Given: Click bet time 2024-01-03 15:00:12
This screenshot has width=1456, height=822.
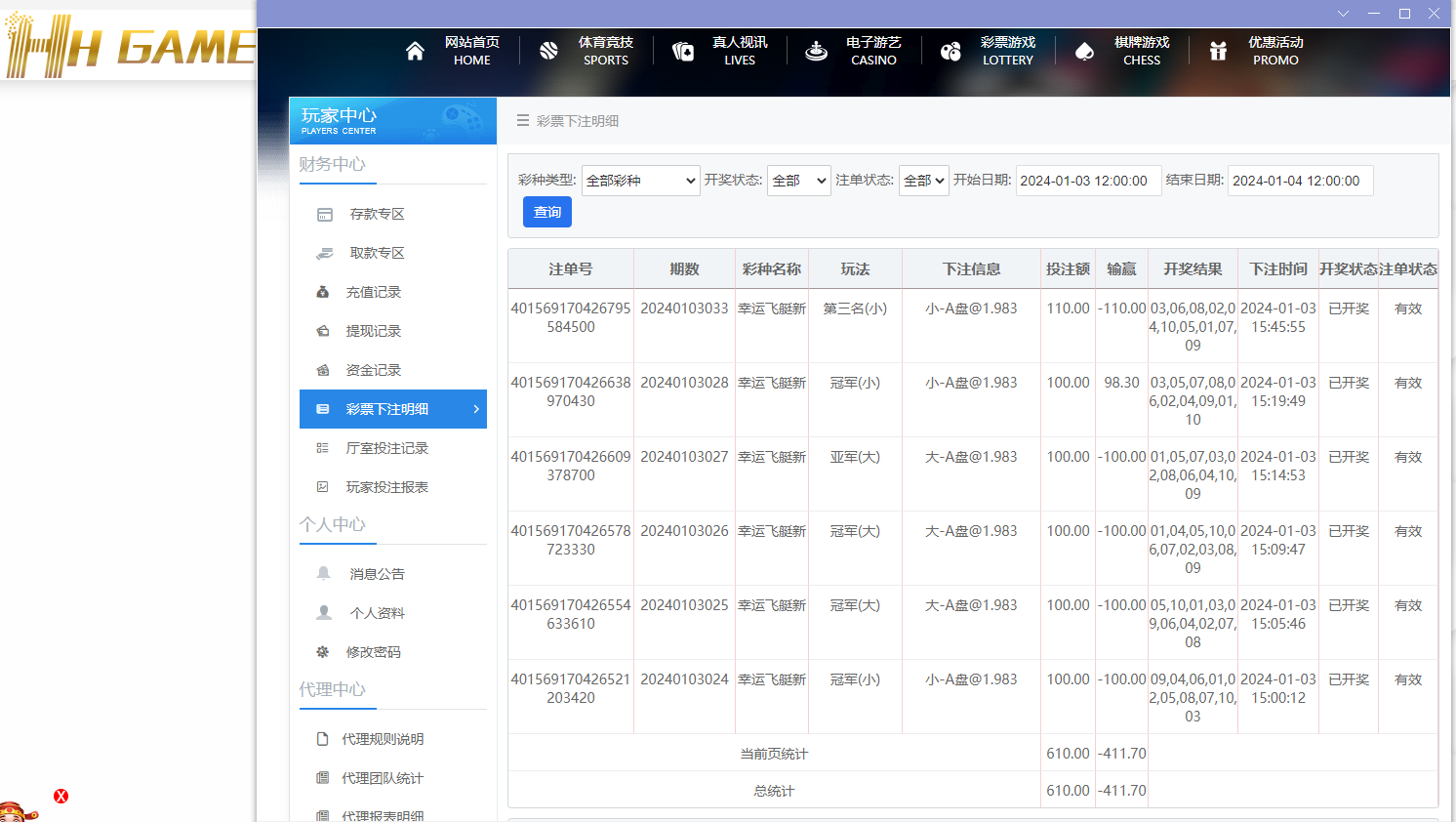Looking at the screenshot, I should pos(1278,688).
